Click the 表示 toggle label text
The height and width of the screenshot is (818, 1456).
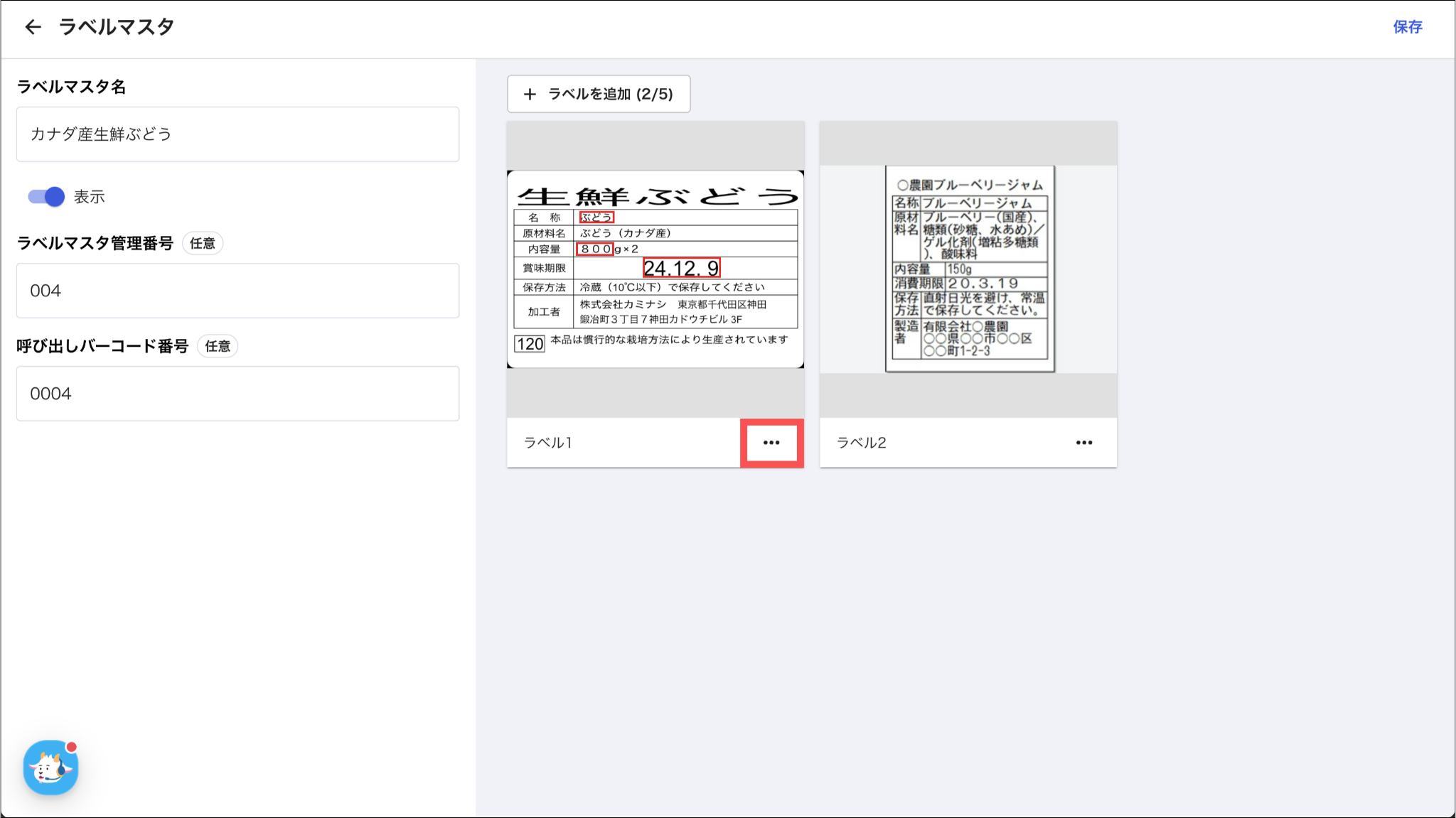(90, 197)
